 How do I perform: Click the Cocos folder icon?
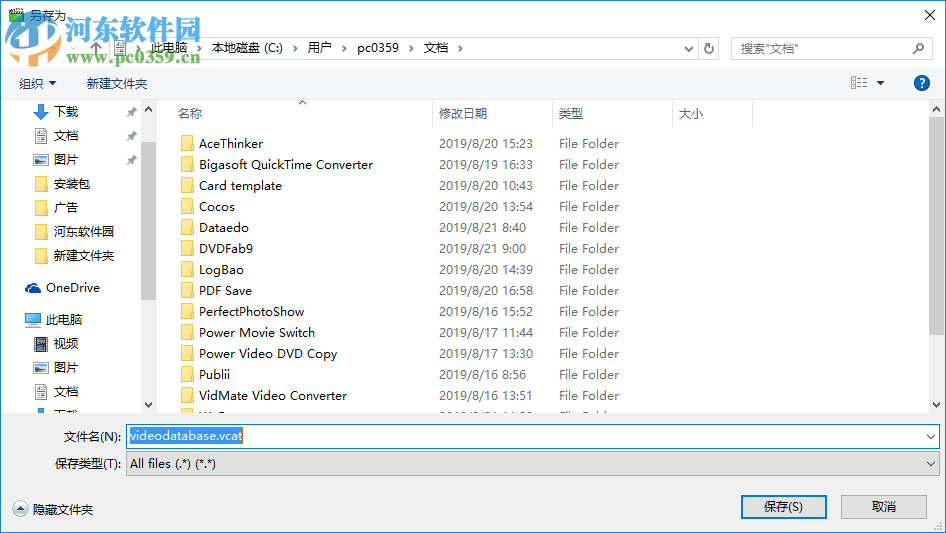point(187,206)
